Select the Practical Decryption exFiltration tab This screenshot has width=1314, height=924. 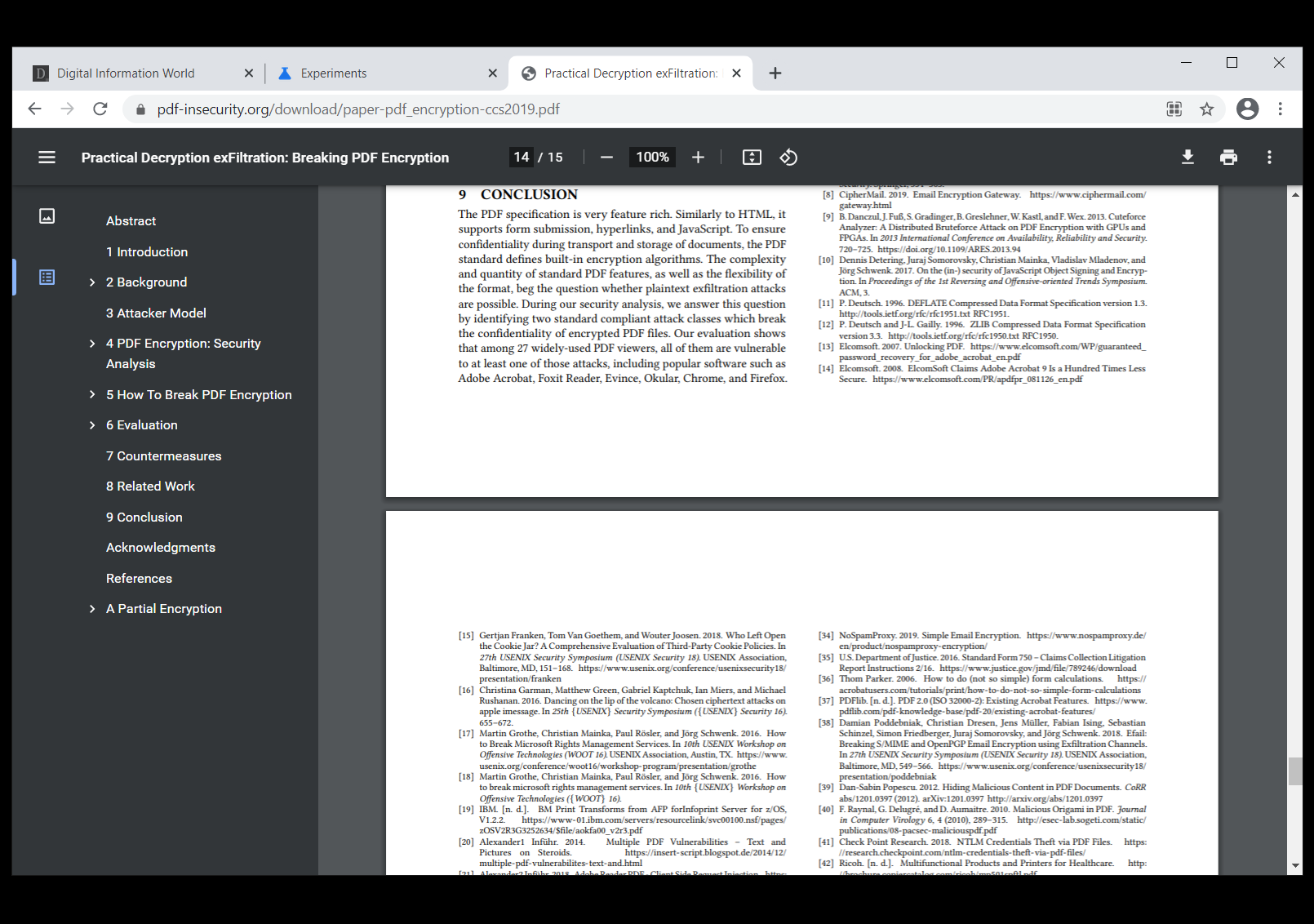[x=631, y=73]
